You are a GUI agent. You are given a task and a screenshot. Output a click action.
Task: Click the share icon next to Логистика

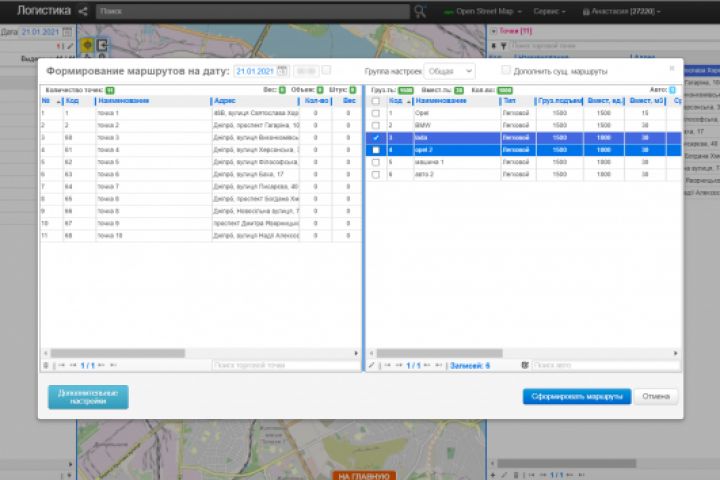83,12
